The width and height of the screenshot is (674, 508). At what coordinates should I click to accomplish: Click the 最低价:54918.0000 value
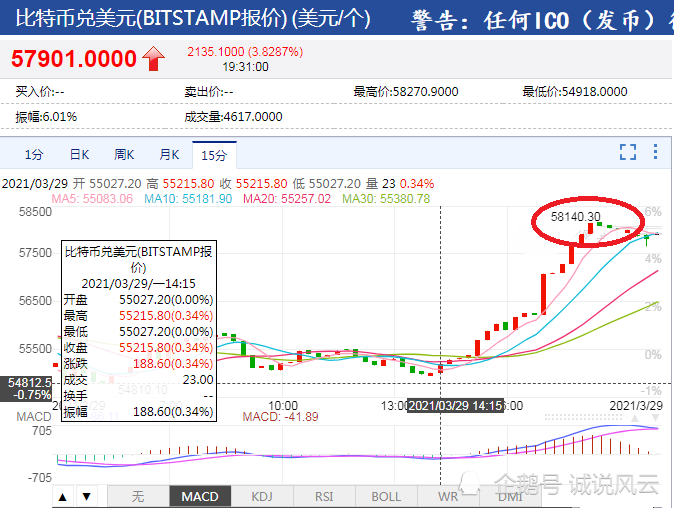575,92
